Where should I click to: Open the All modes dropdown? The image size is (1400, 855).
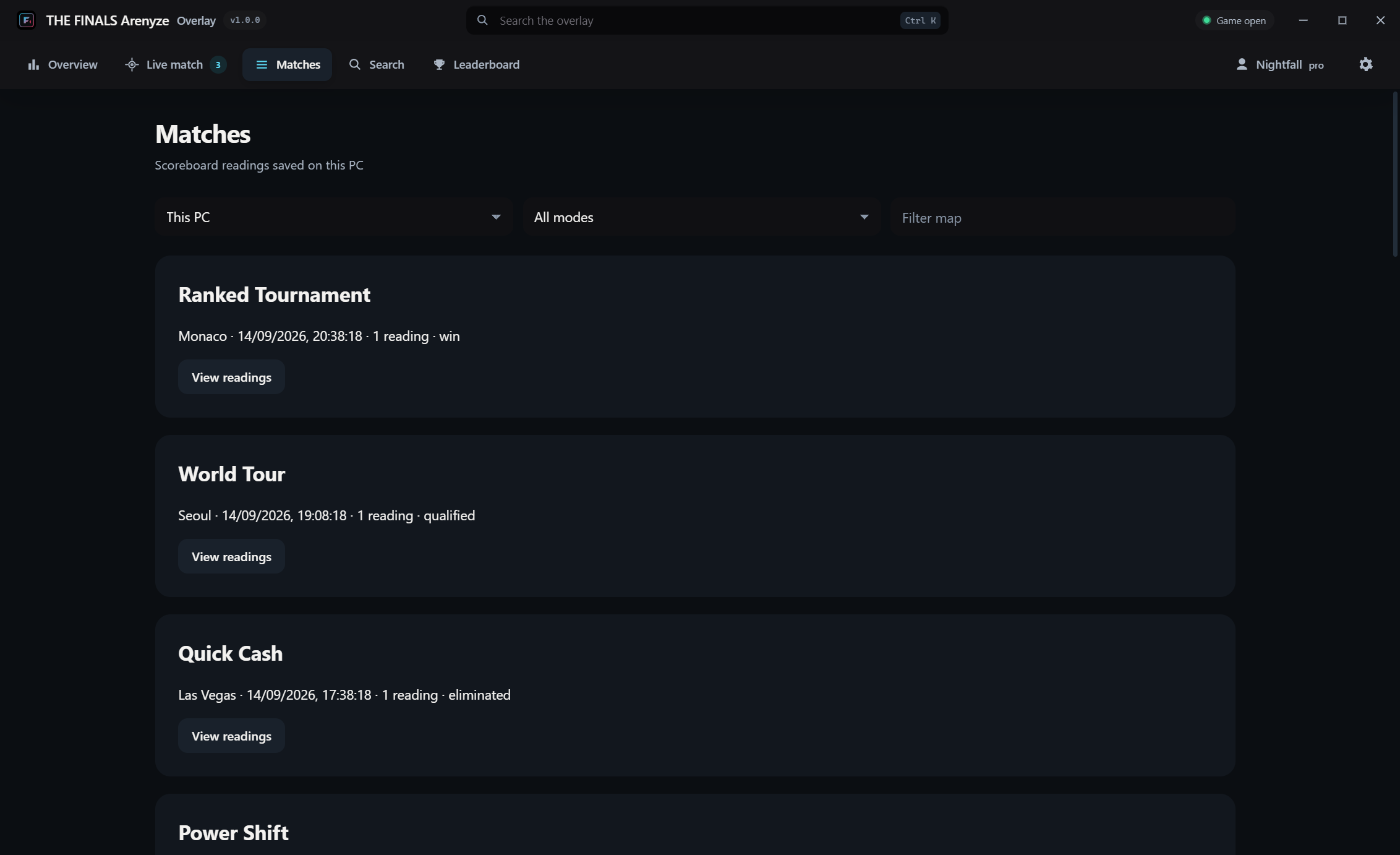point(702,217)
